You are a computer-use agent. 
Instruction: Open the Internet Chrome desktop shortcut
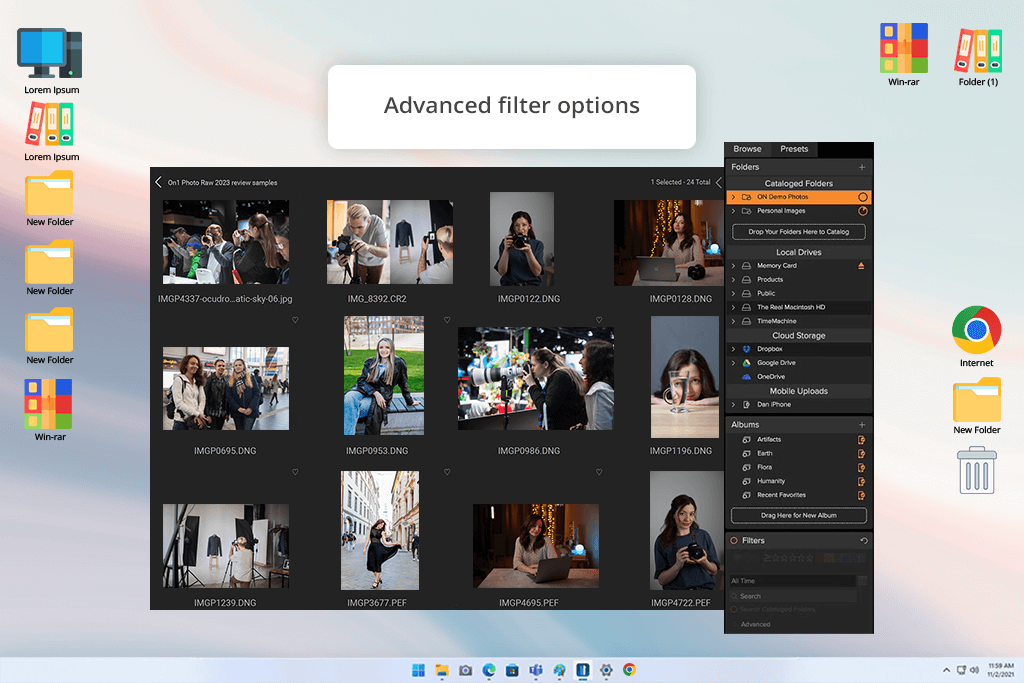[x=976, y=336]
